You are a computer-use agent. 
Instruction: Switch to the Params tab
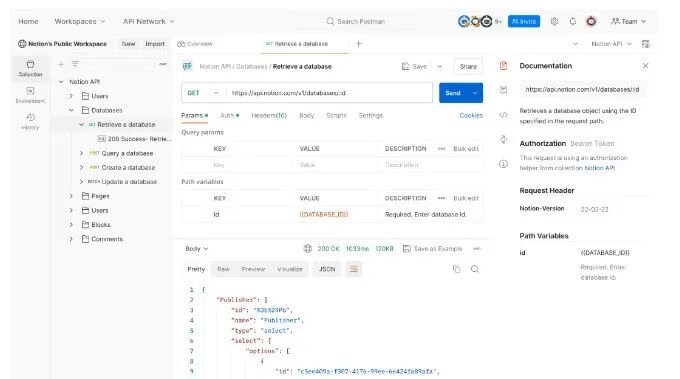[194, 115]
